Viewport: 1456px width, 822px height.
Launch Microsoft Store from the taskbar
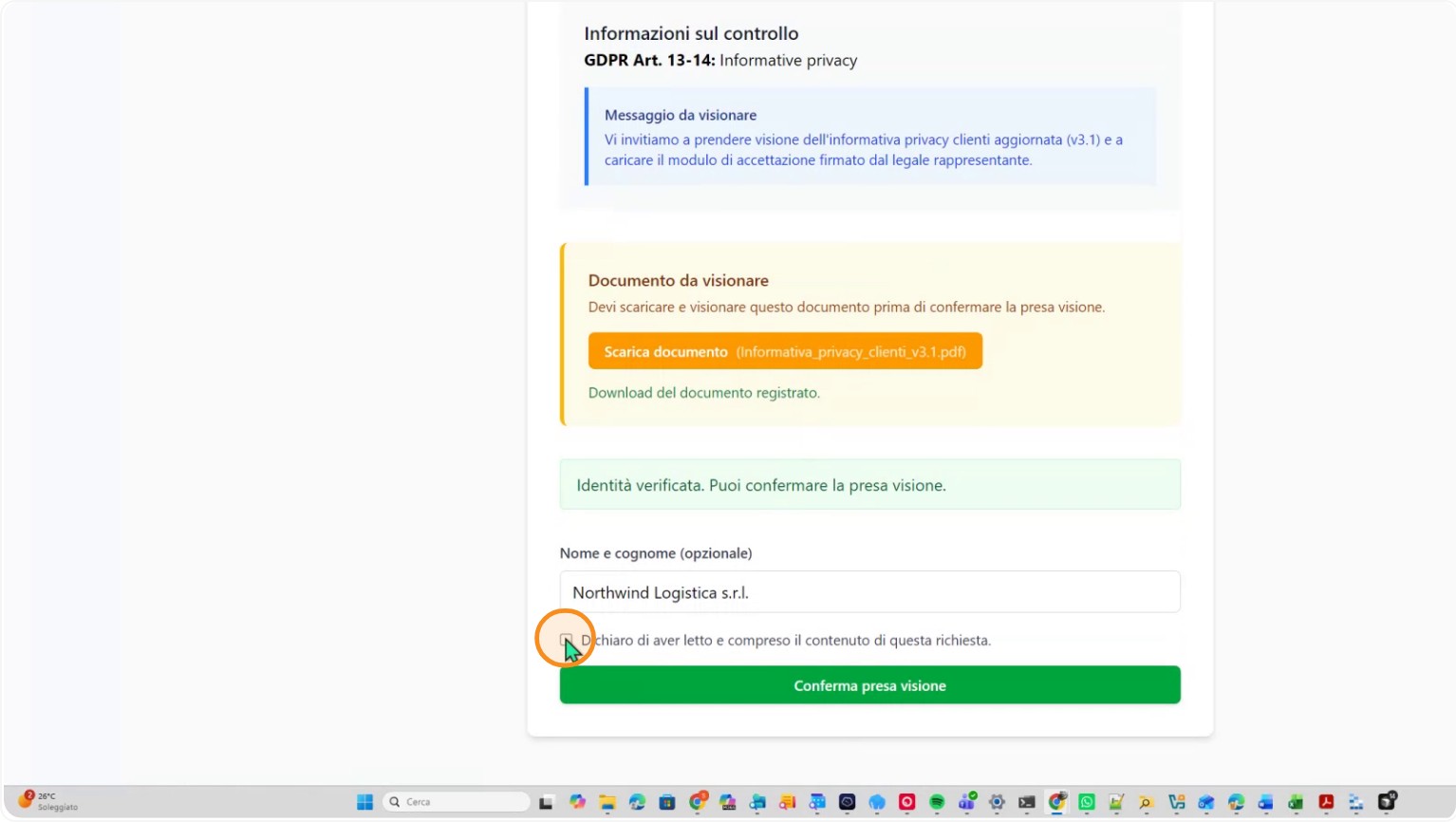click(x=667, y=802)
